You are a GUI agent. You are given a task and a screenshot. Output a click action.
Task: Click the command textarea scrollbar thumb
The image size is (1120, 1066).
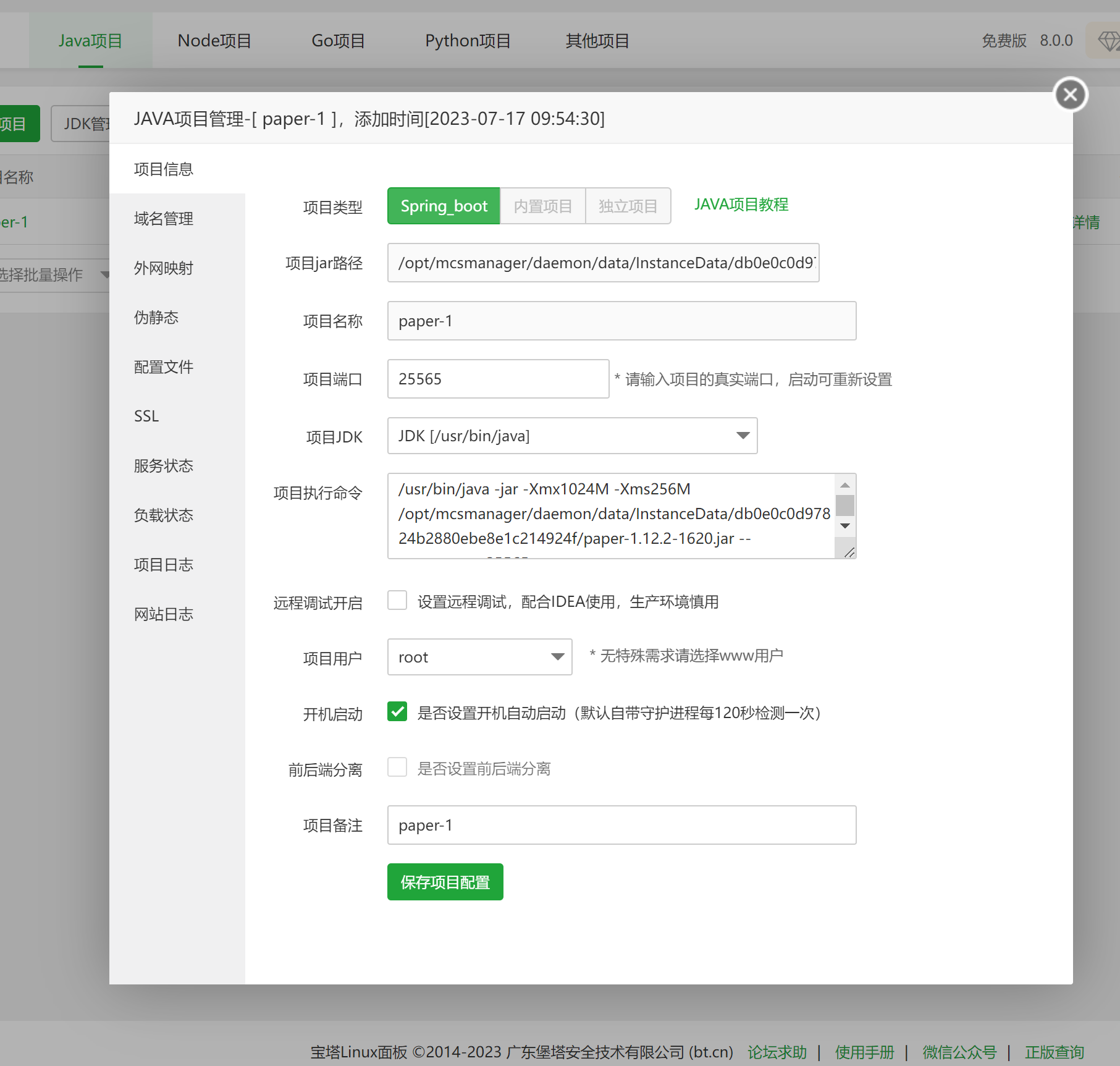point(845,506)
